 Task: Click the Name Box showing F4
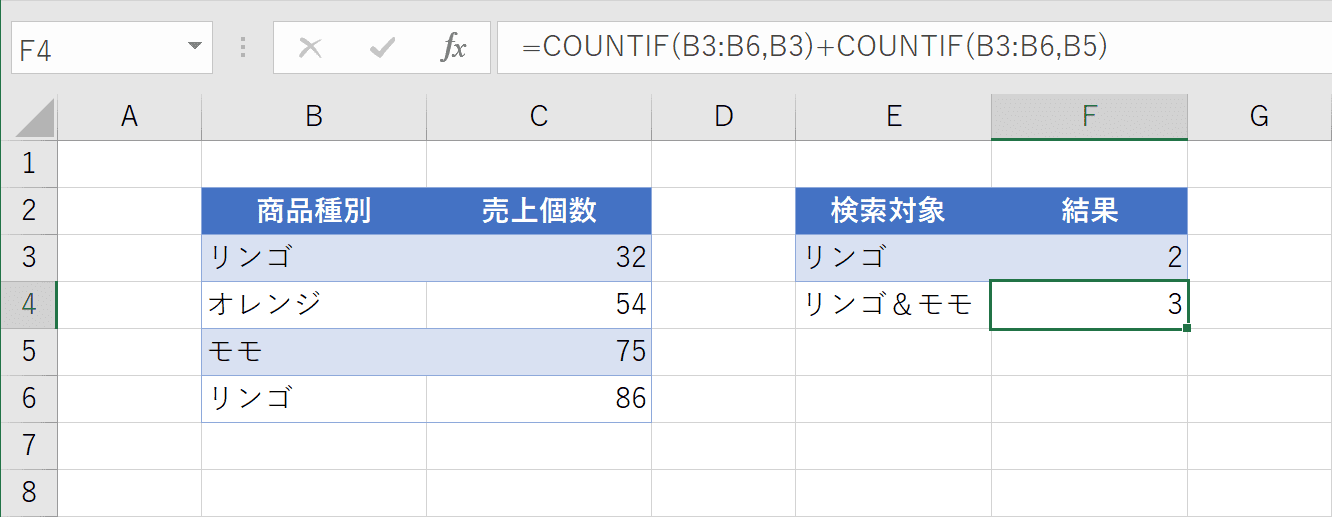[112, 48]
